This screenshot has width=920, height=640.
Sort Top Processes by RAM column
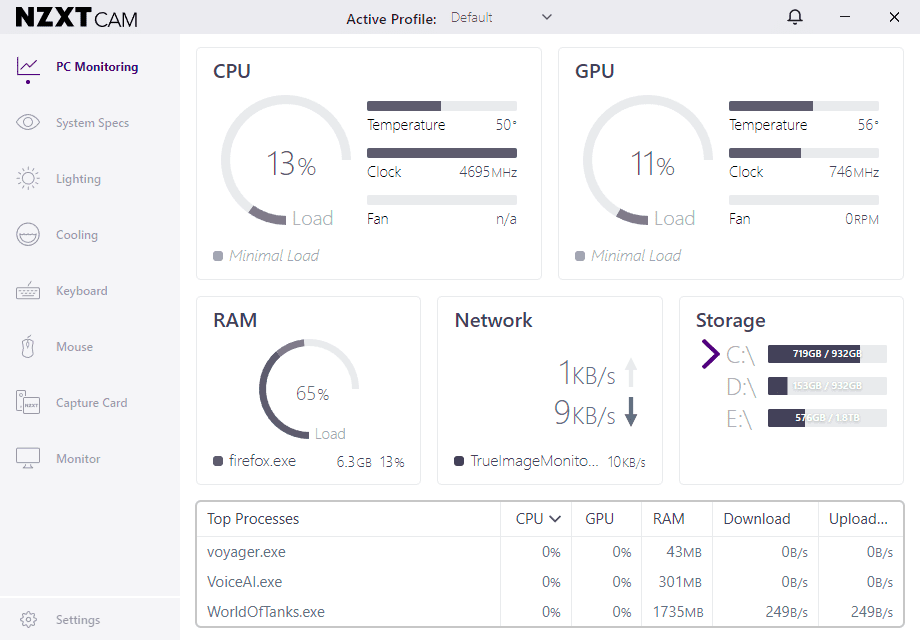[668, 519]
